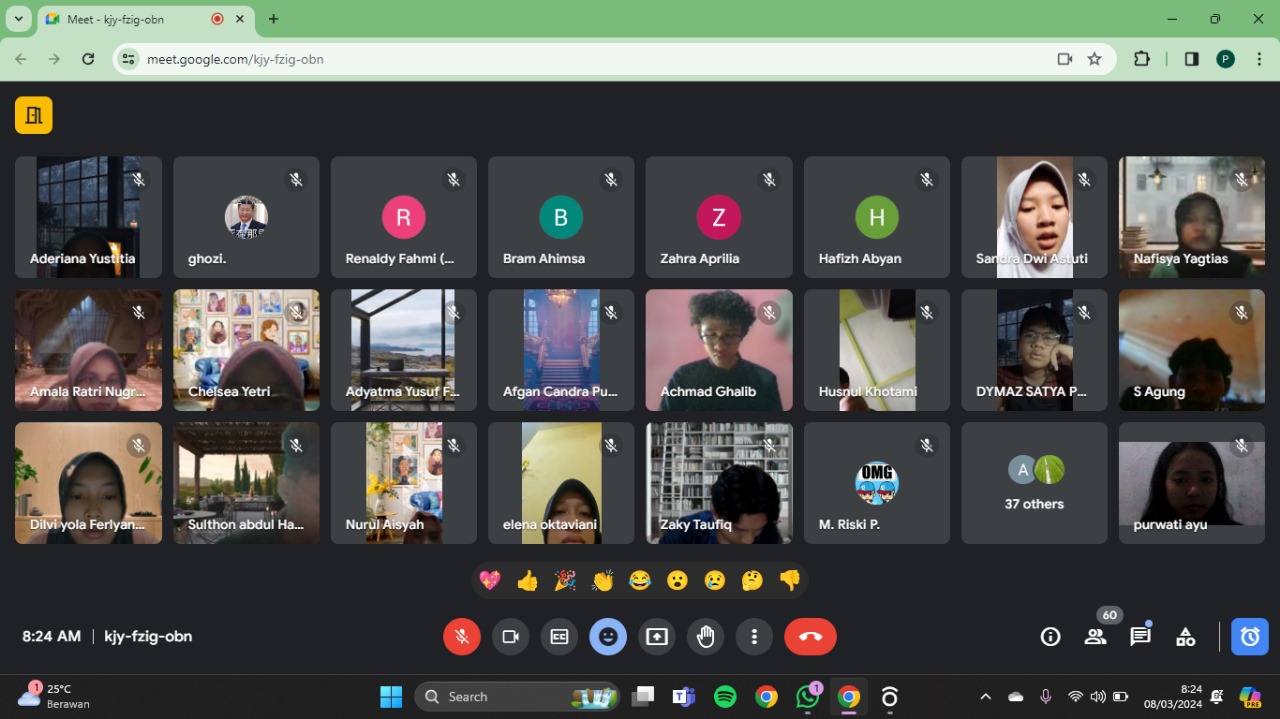This screenshot has height=719, width=1280.
Task: Open the Activities panel
Action: coord(1185,637)
